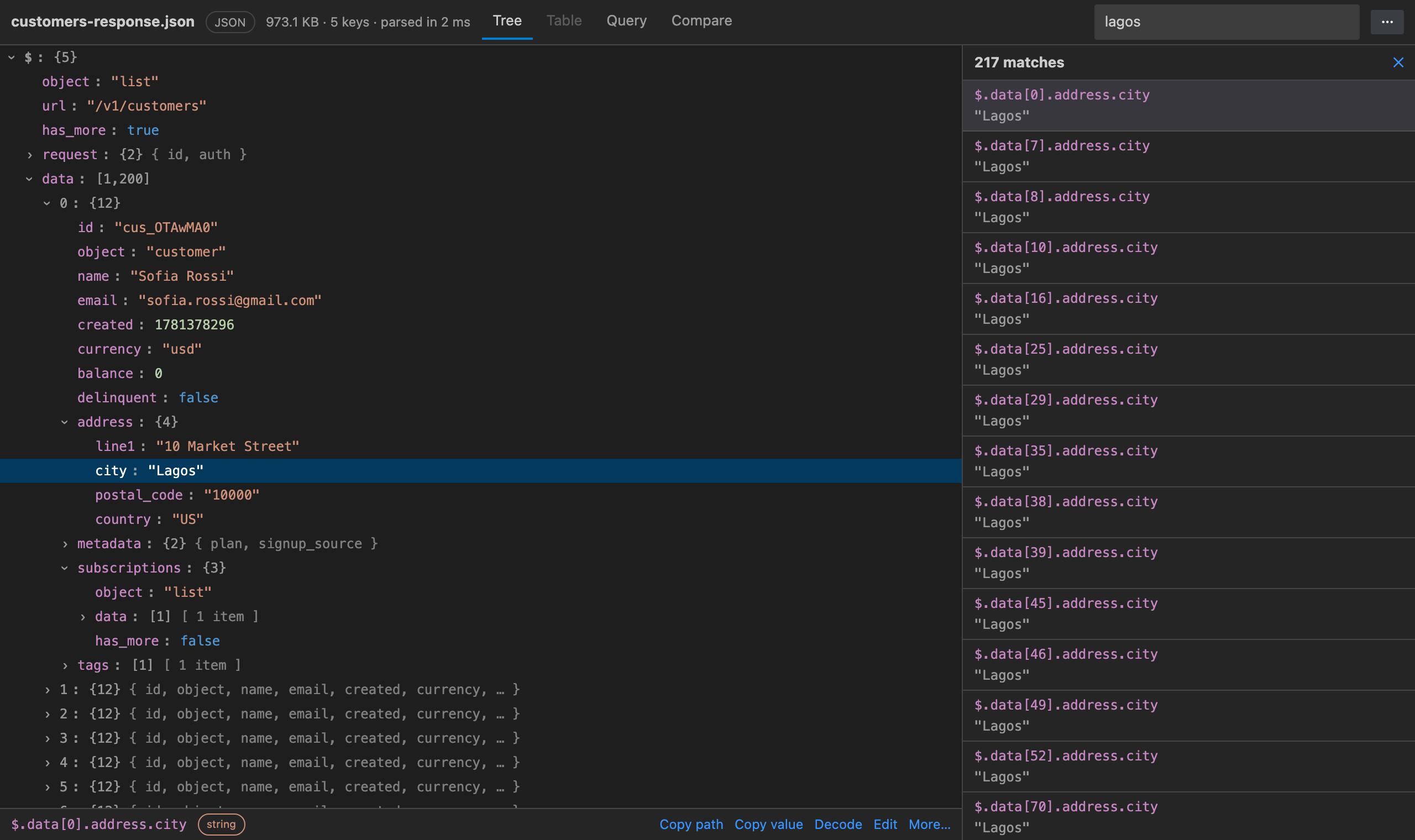Collapse the subscriptions node
This screenshot has width=1415, height=840.
click(x=65, y=568)
